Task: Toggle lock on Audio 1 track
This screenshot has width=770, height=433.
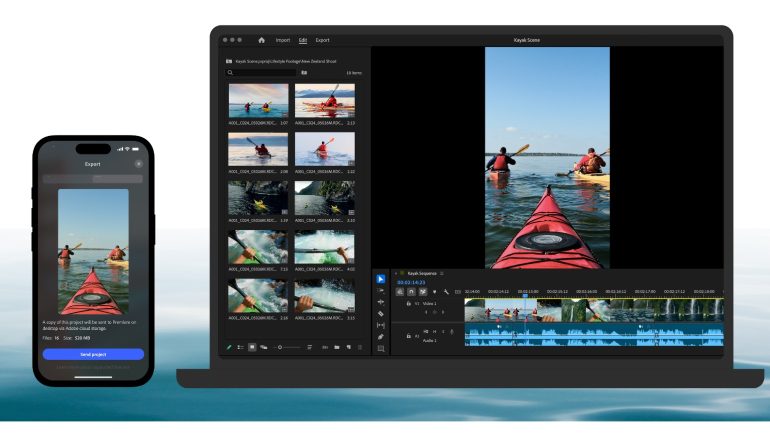Action: (409, 336)
